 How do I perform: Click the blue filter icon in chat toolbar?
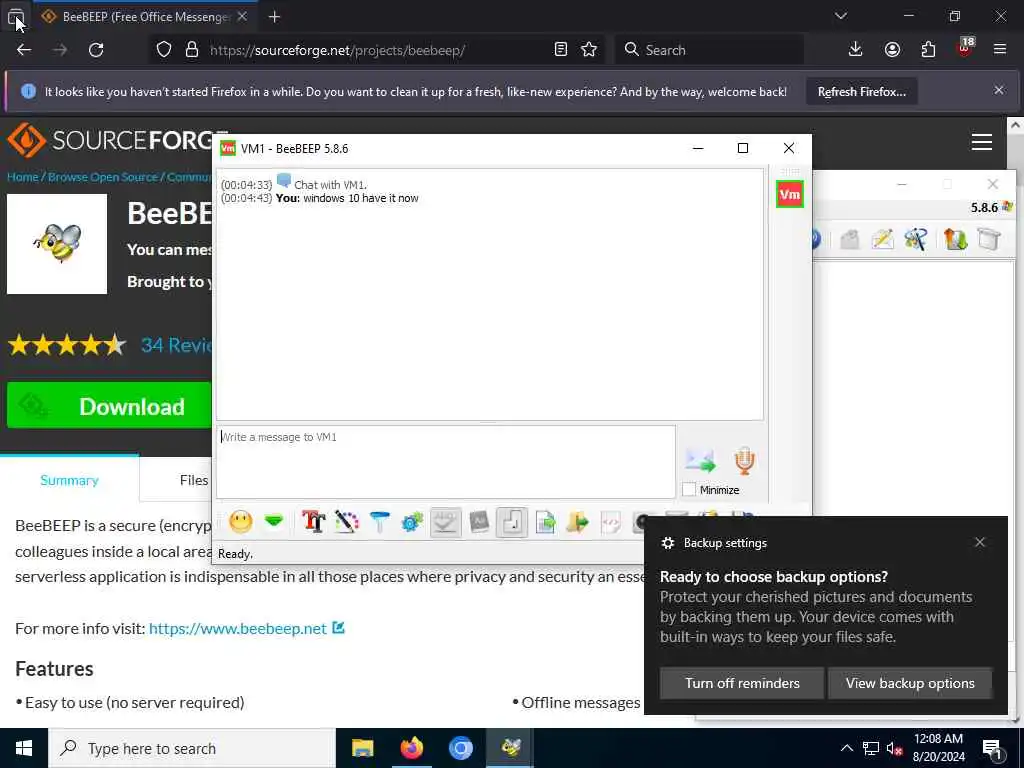tap(379, 522)
